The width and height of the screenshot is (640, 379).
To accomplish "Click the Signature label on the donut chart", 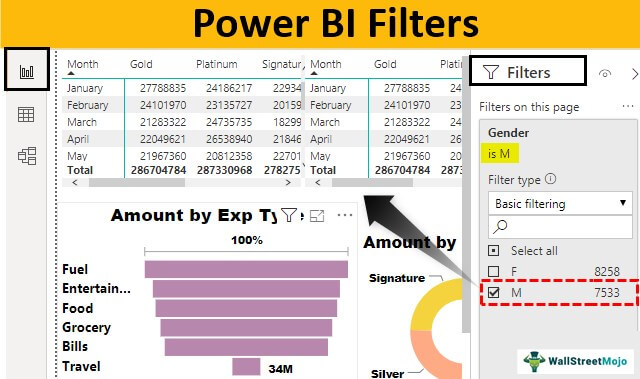I will click(397, 278).
